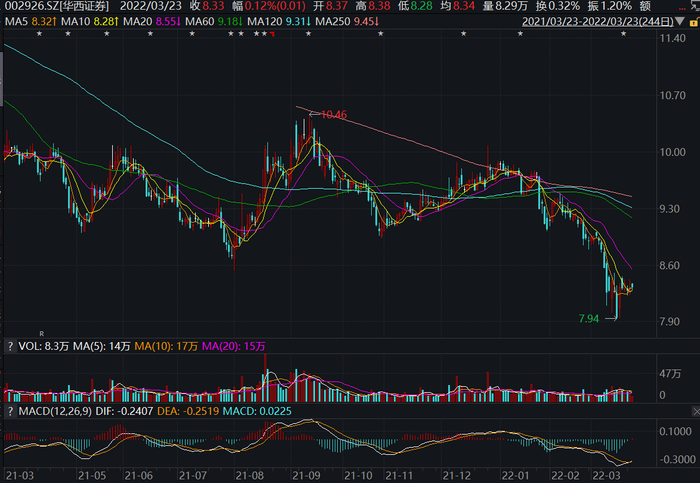The image size is (700, 483).
Task: Click the amplitude value 振1.20%
Action: (x=609, y=6)
